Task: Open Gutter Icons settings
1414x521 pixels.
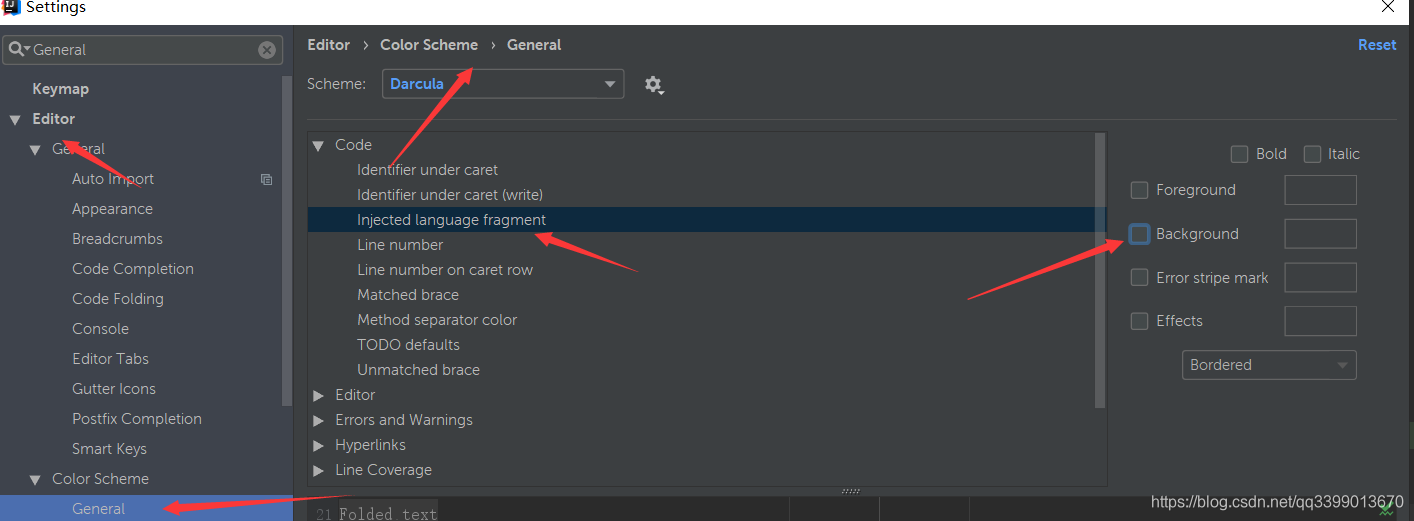Action: [114, 389]
